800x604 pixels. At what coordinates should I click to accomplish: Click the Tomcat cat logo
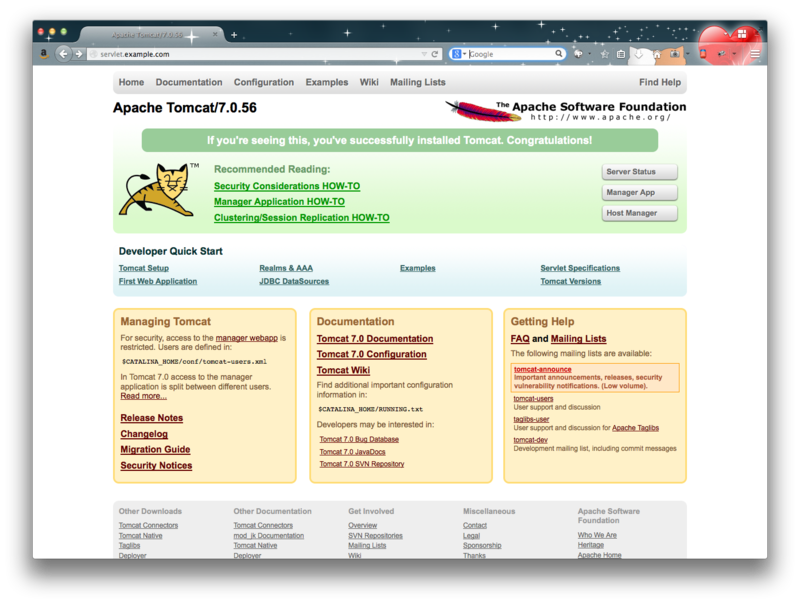tap(155, 190)
